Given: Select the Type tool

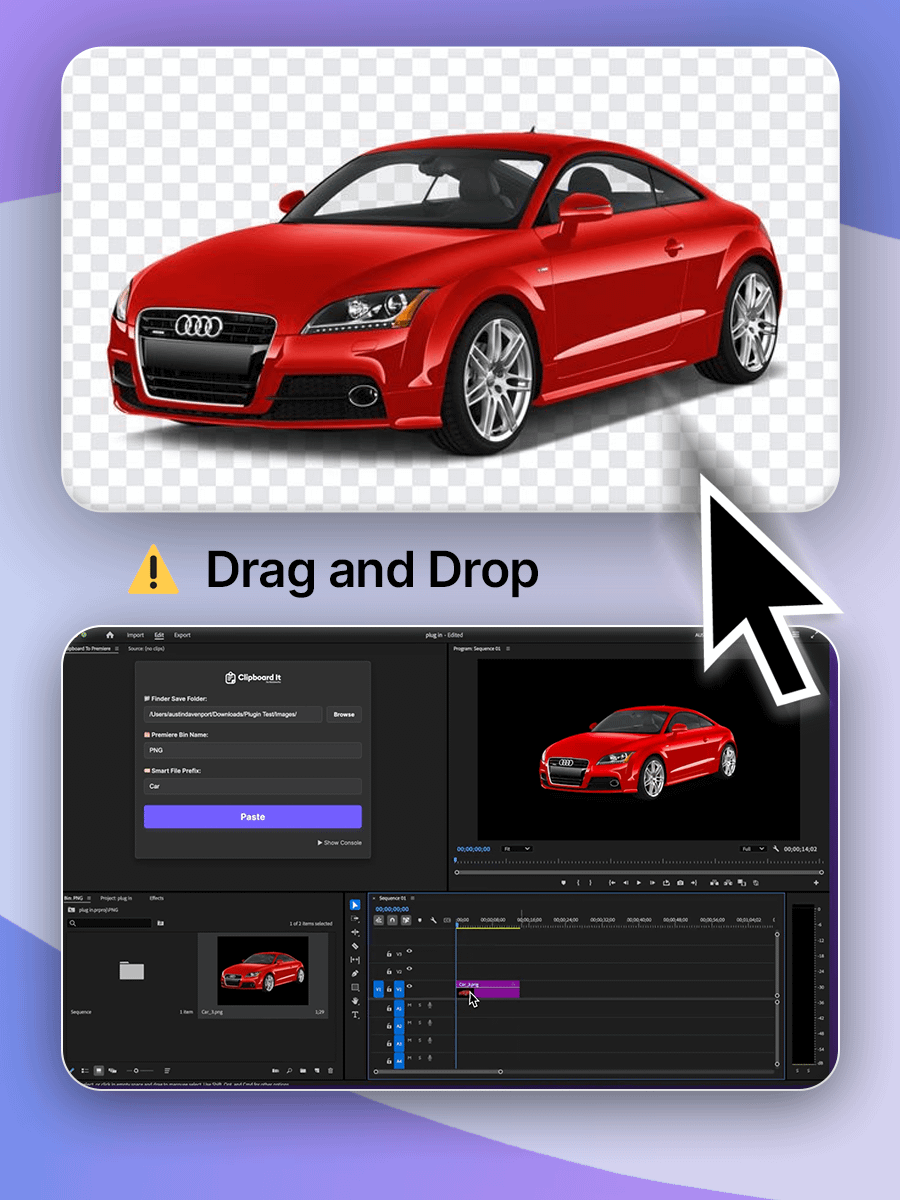Looking at the screenshot, I should pyautogui.click(x=355, y=1015).
